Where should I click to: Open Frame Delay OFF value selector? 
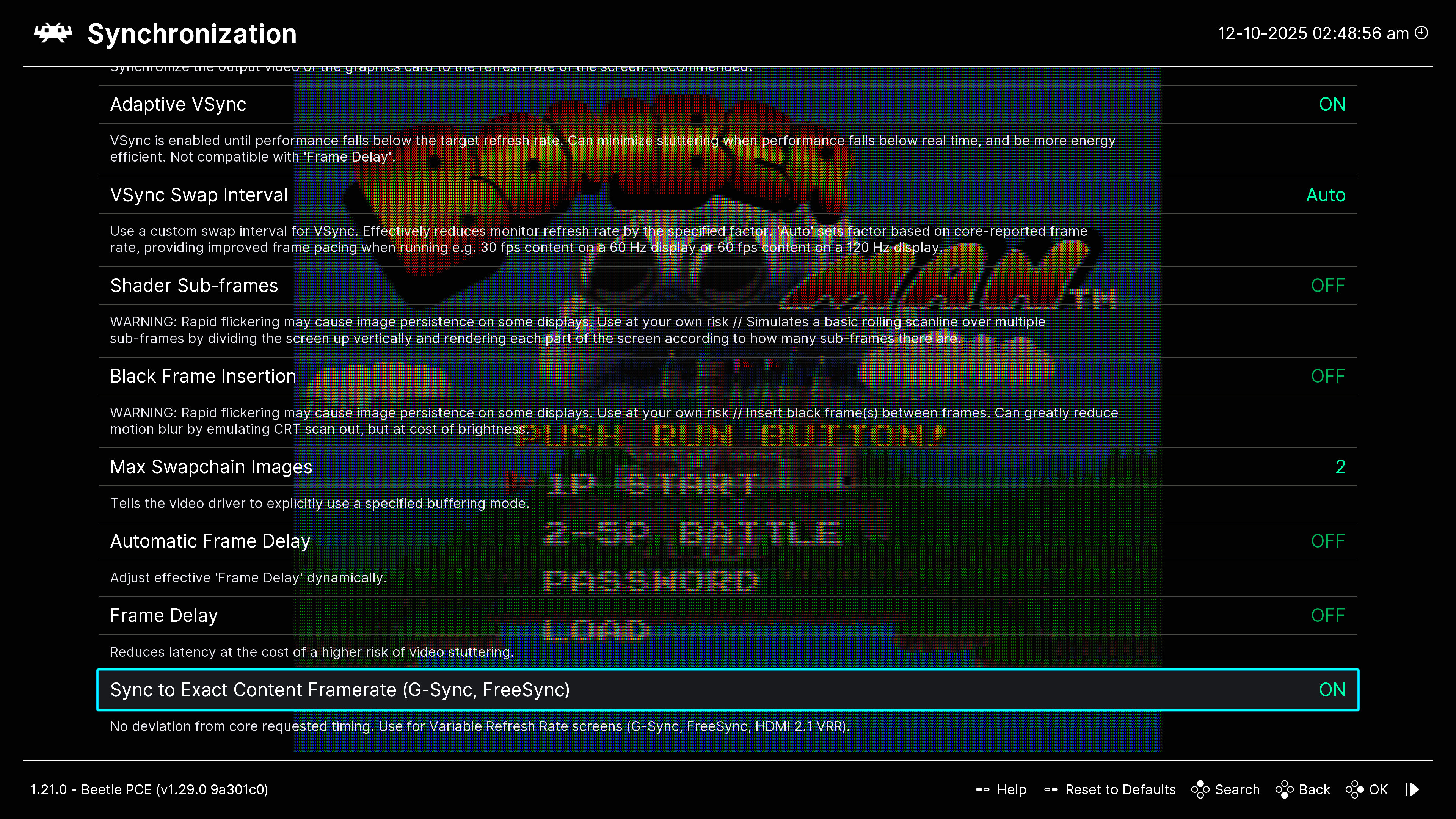pos(1327,615)
